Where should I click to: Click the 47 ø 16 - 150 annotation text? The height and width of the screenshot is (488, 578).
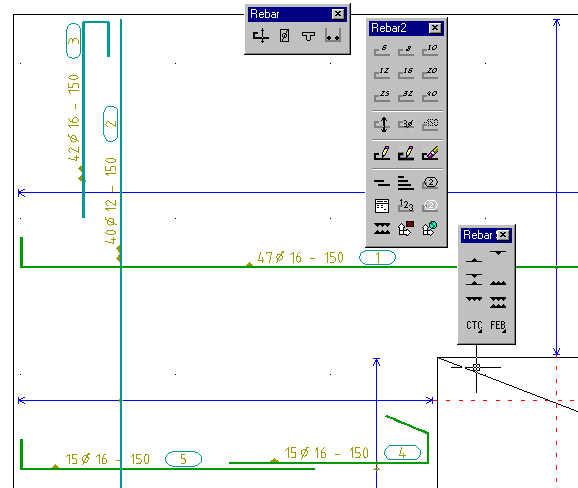tap(300, 257)
